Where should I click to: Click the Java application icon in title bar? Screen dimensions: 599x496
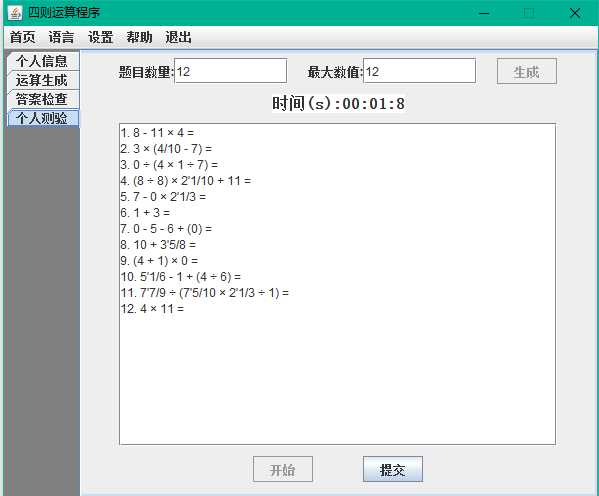tap(15, 13)
